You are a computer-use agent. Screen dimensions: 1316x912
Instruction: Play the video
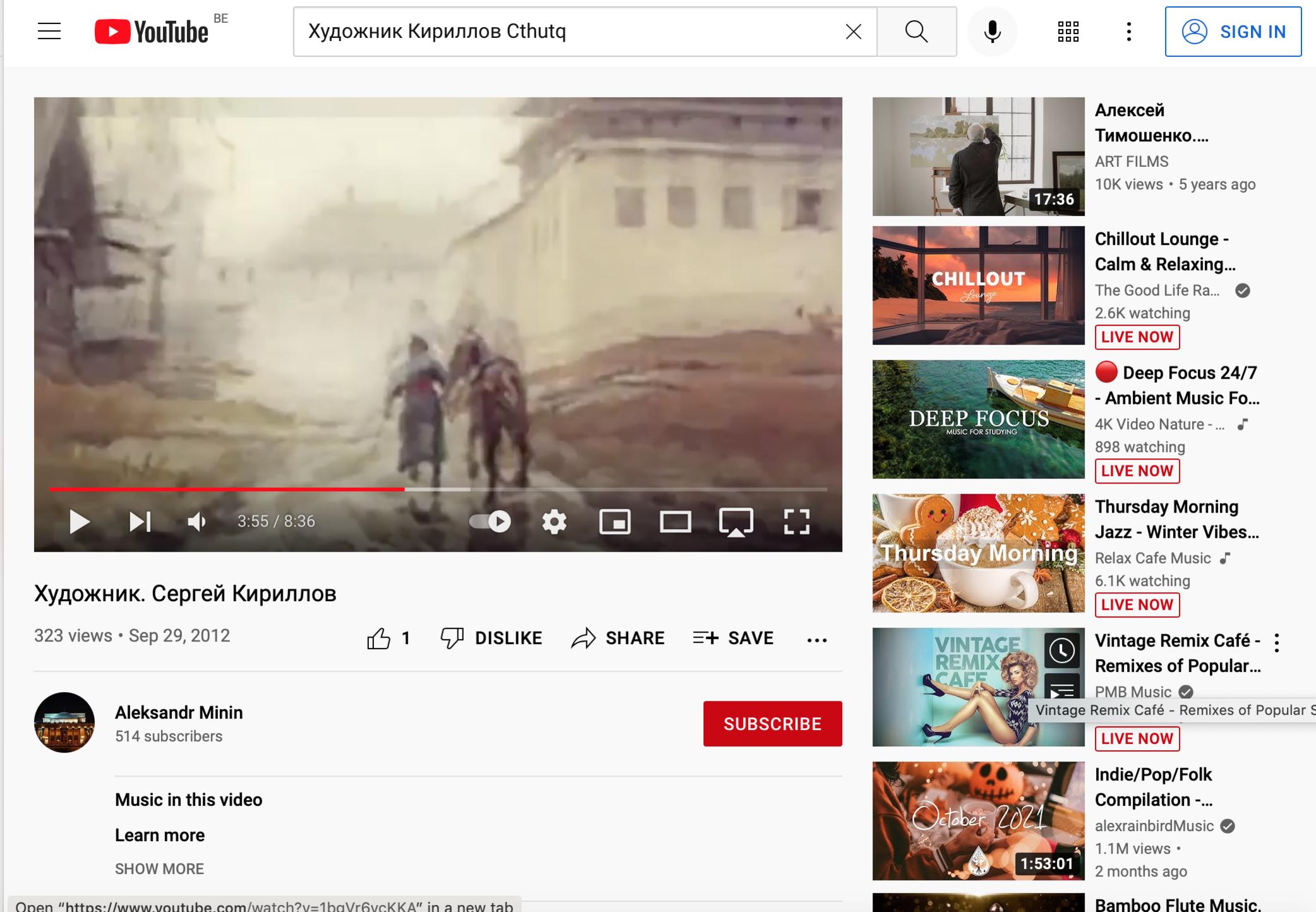point(79,521)
